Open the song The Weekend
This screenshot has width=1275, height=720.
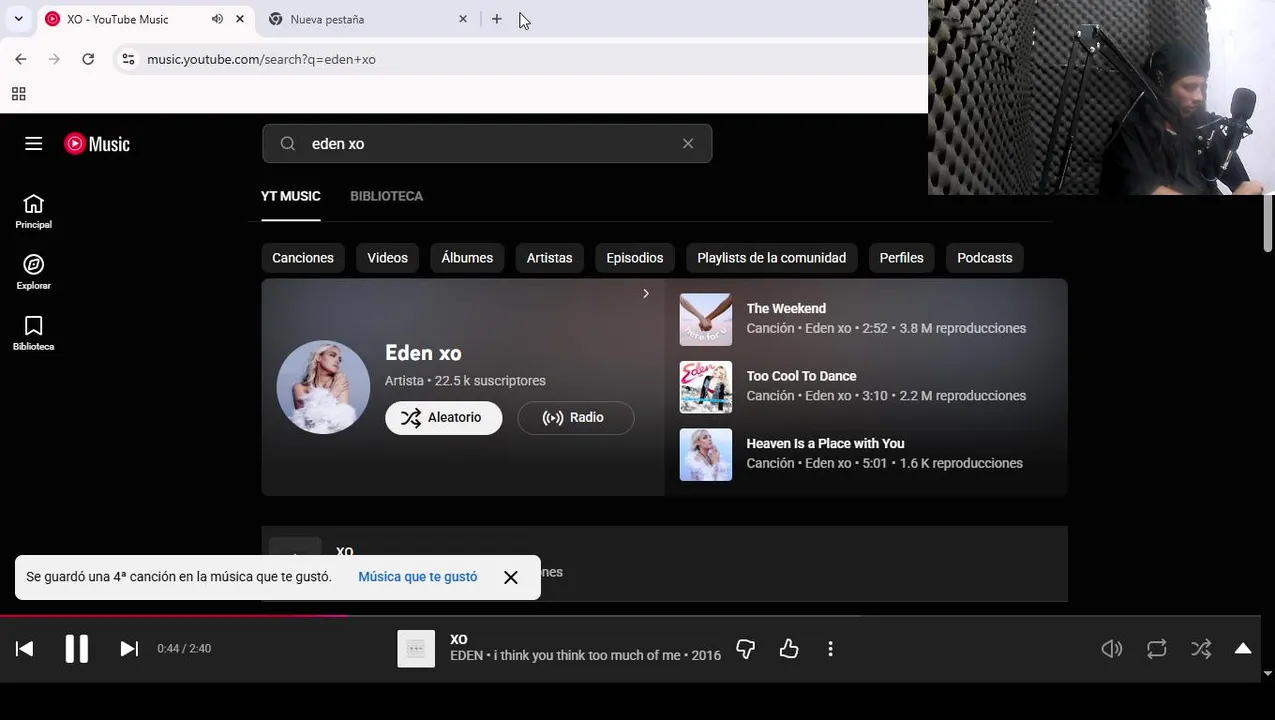(x=786, y=308)
